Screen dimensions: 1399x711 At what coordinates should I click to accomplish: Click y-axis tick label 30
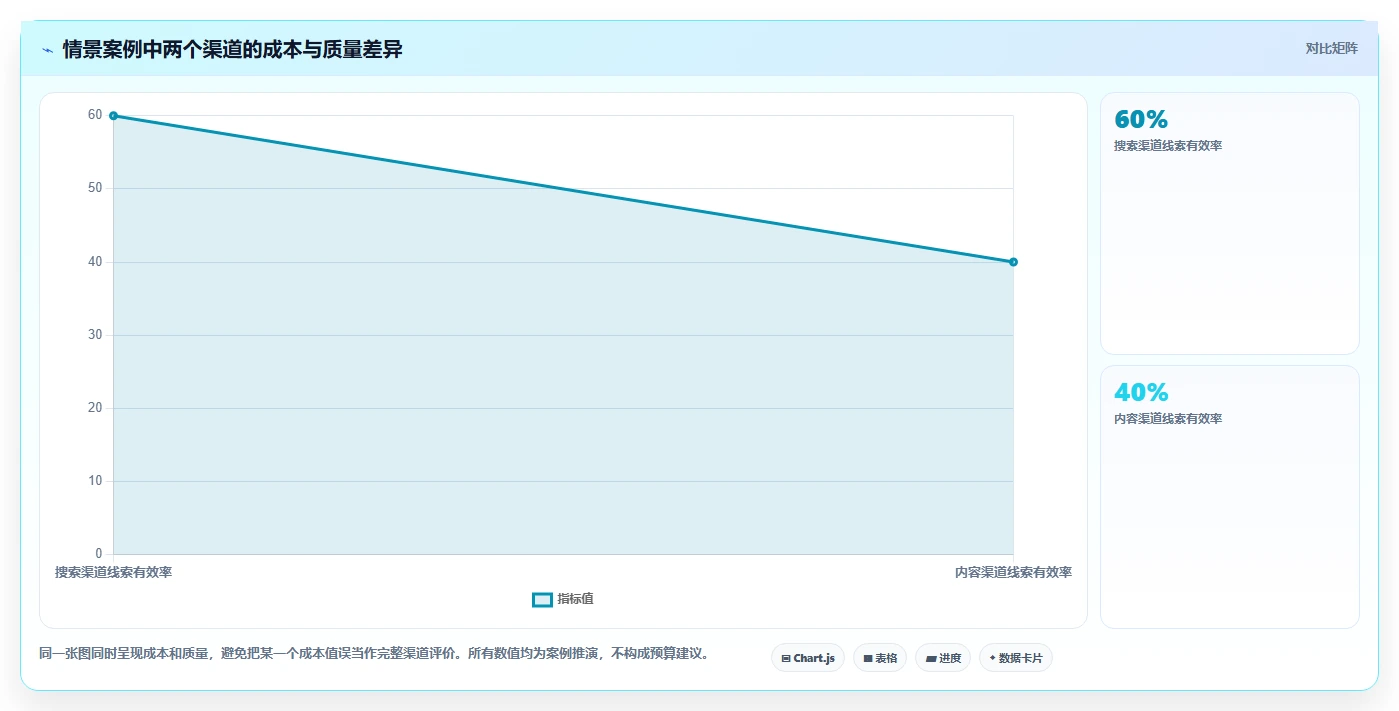pos(95,335)
